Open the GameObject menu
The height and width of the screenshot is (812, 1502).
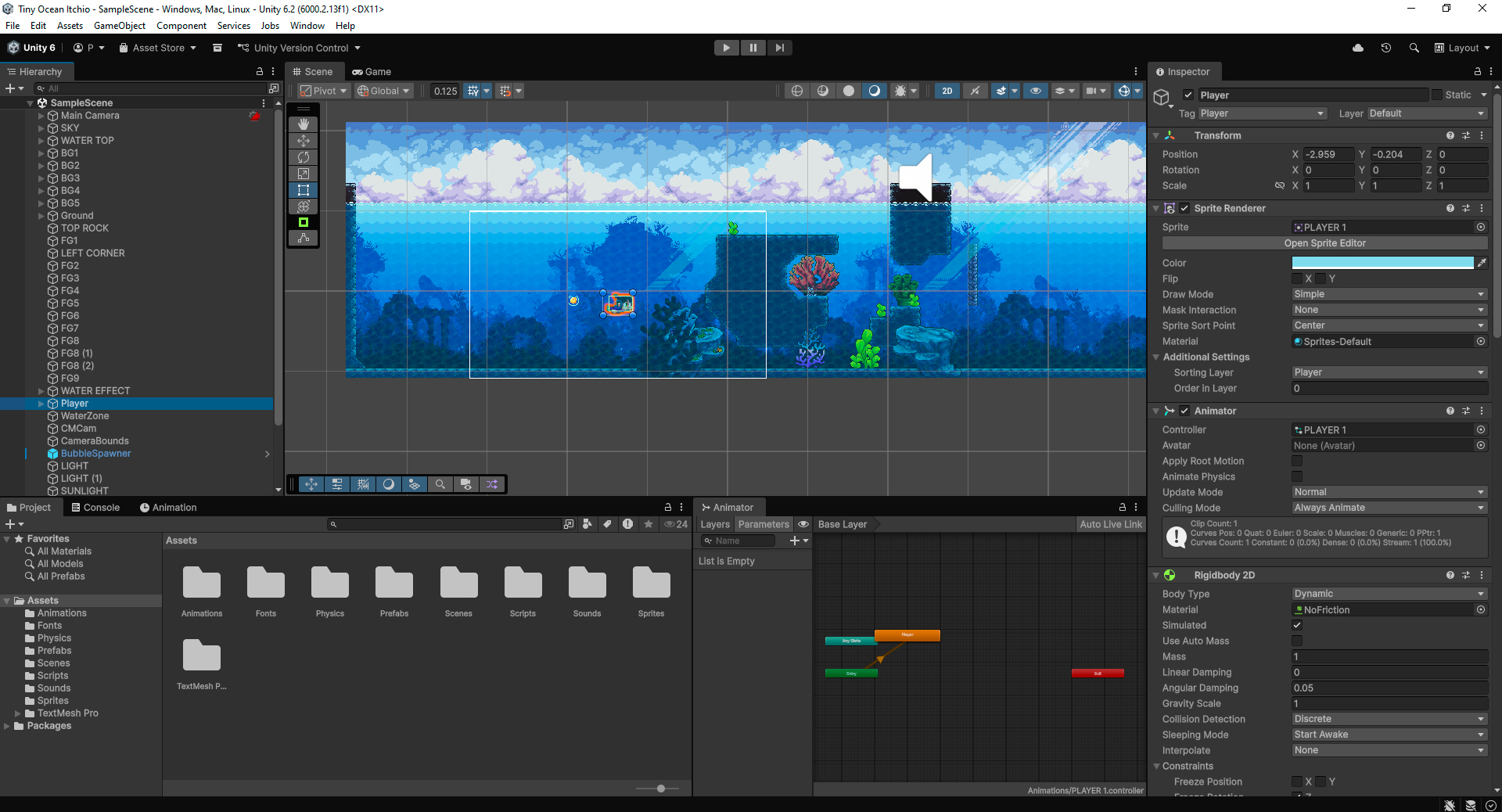pos(120,26)
